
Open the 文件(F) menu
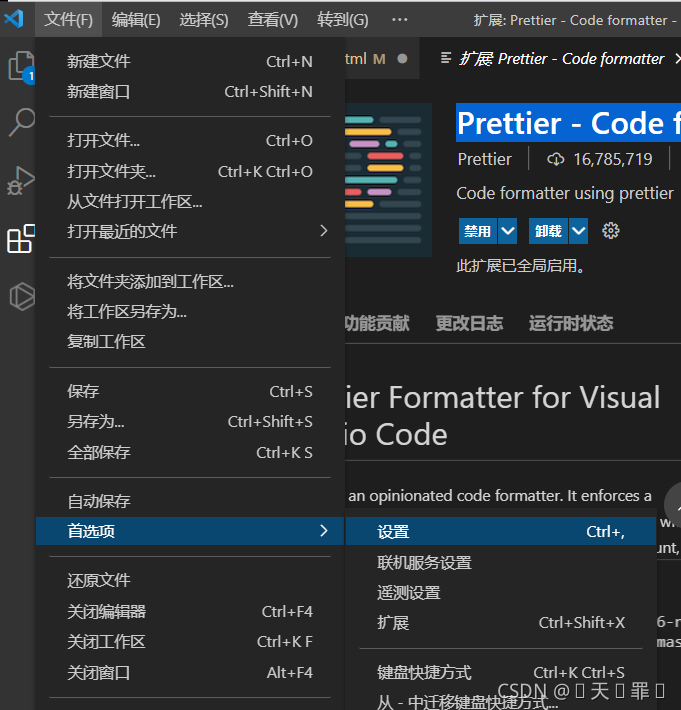point(68,20)
